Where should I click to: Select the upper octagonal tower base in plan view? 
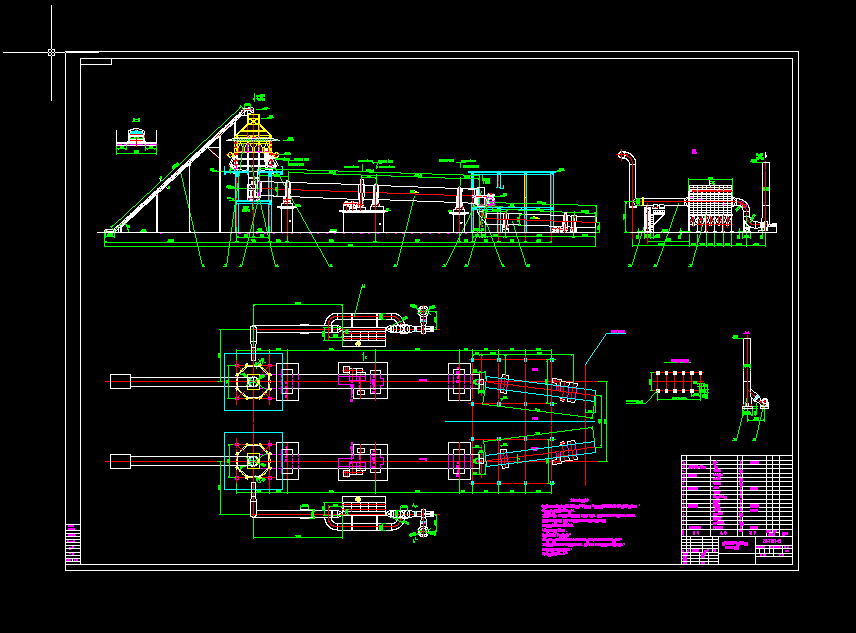coord(253,382)
